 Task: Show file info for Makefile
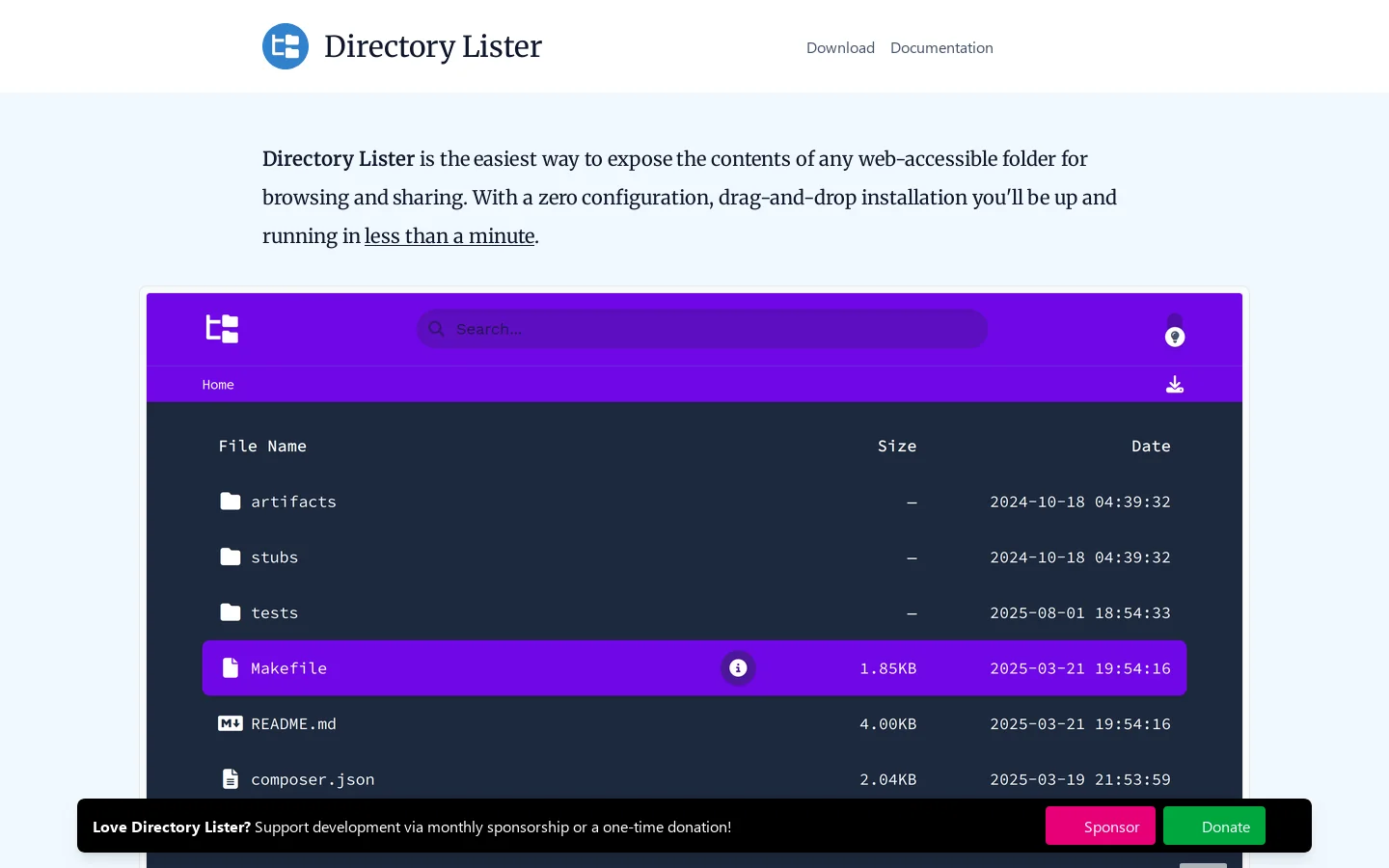738,668
